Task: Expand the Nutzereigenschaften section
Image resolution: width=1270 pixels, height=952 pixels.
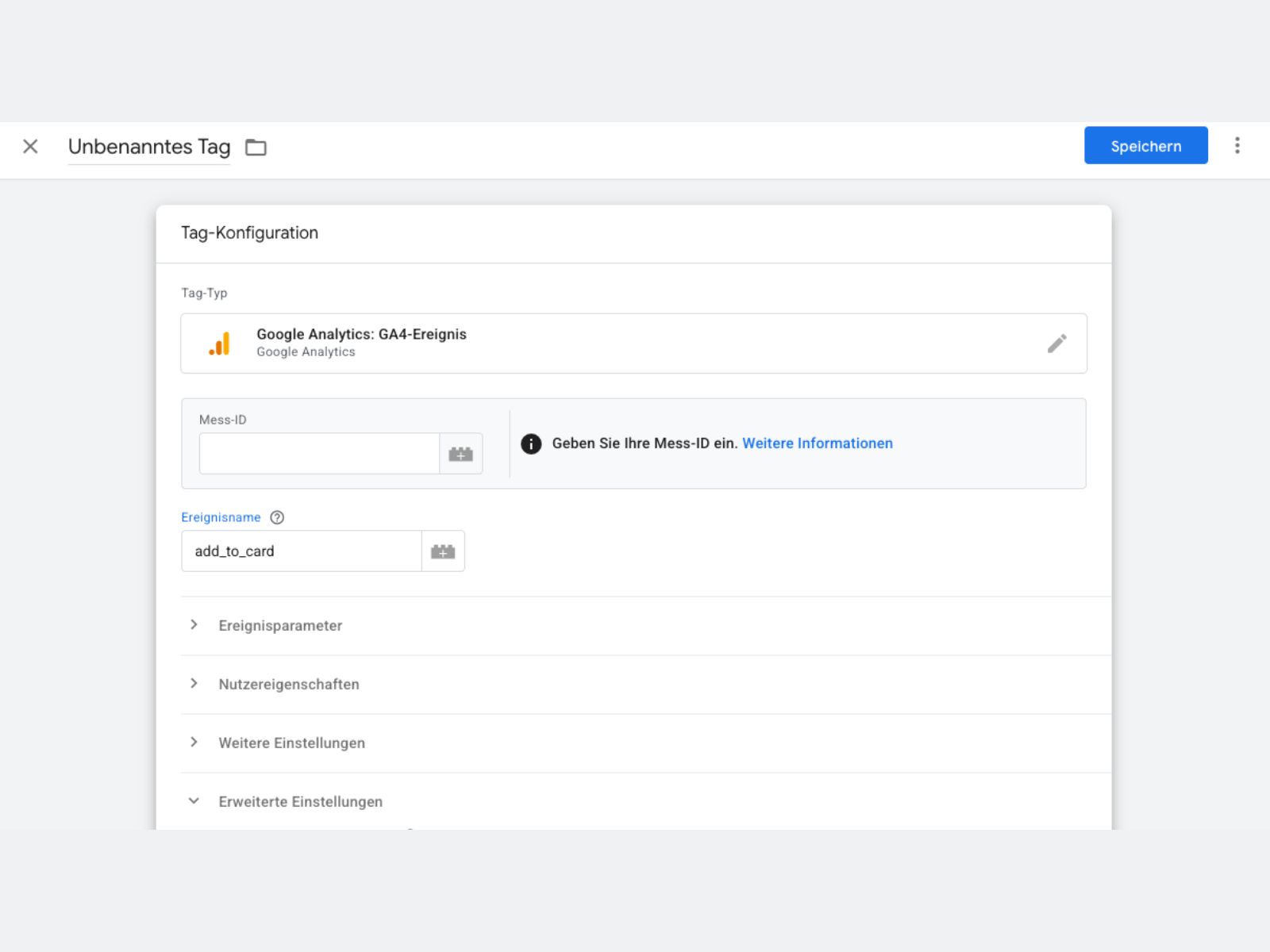Action: pyautogui.click(x=646, y=685)
